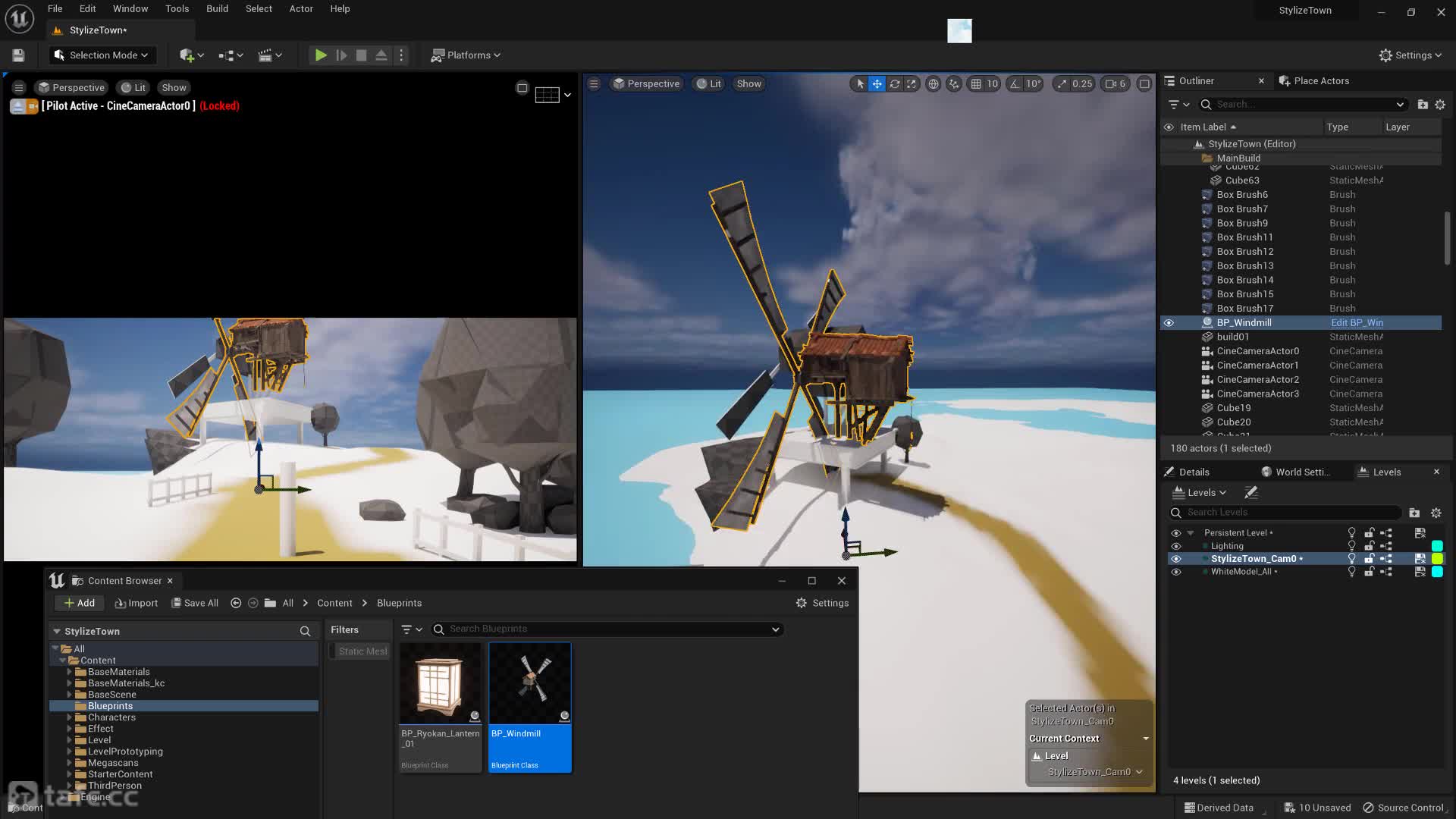Toggle the lock icon for Lighting level
1456x819 pixels.
click(1369, 546)
